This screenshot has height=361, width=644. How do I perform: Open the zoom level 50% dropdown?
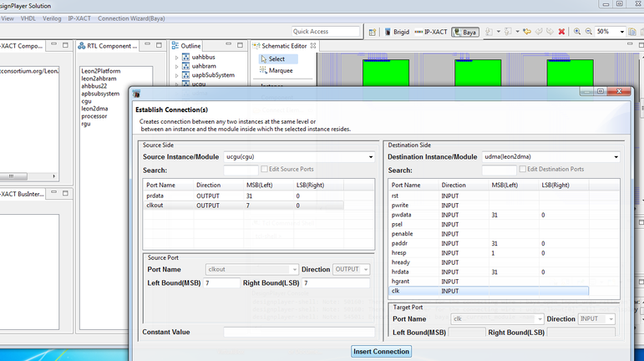pos(622,32)
